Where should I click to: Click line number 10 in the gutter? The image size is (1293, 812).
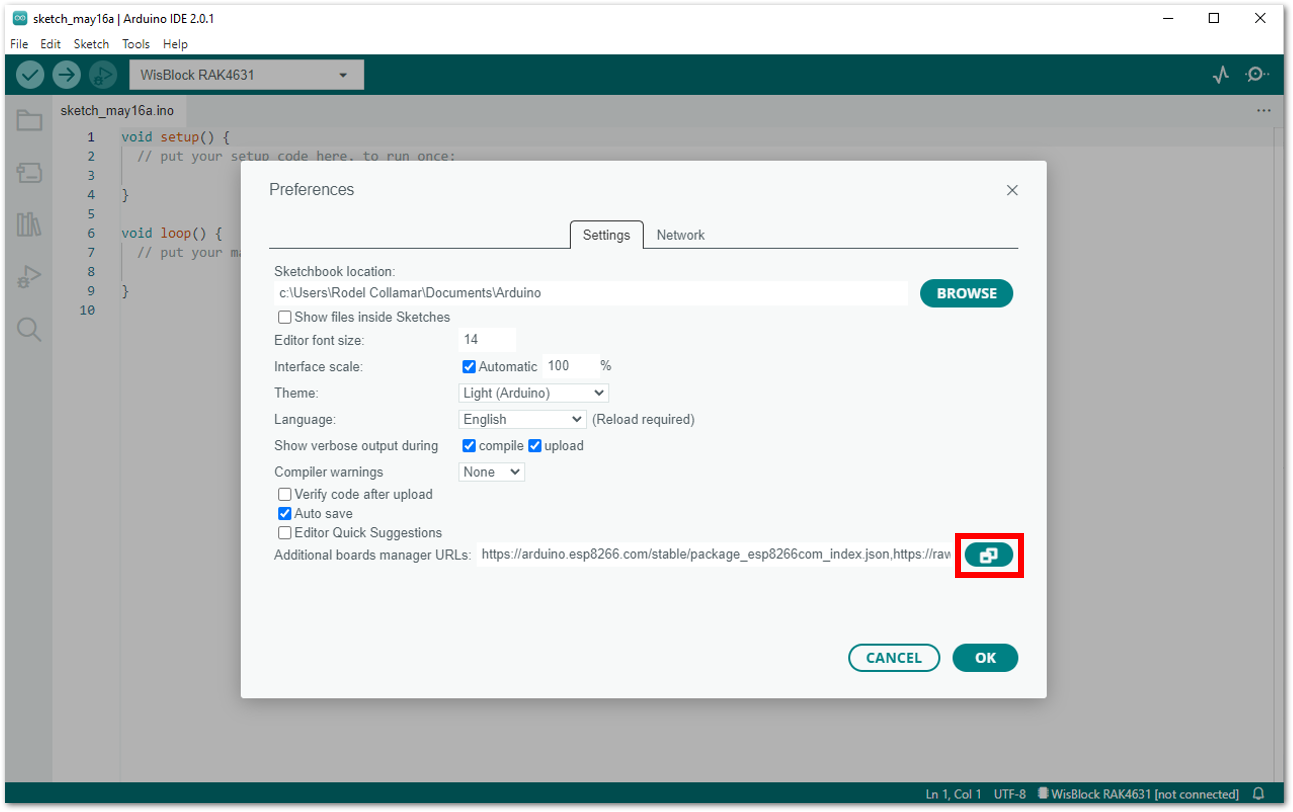(87, 310)
